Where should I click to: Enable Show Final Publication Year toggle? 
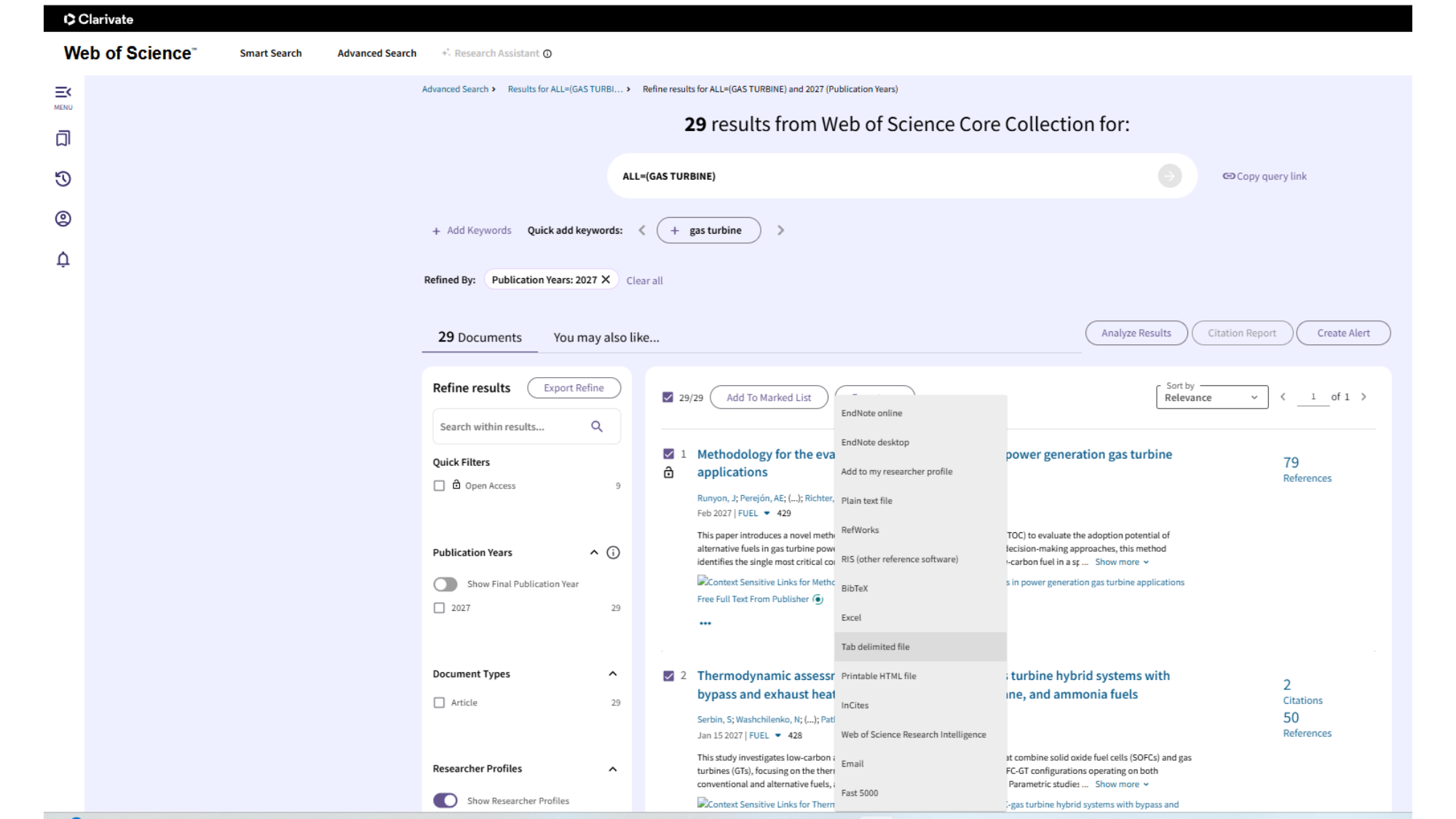click(446, 584)
